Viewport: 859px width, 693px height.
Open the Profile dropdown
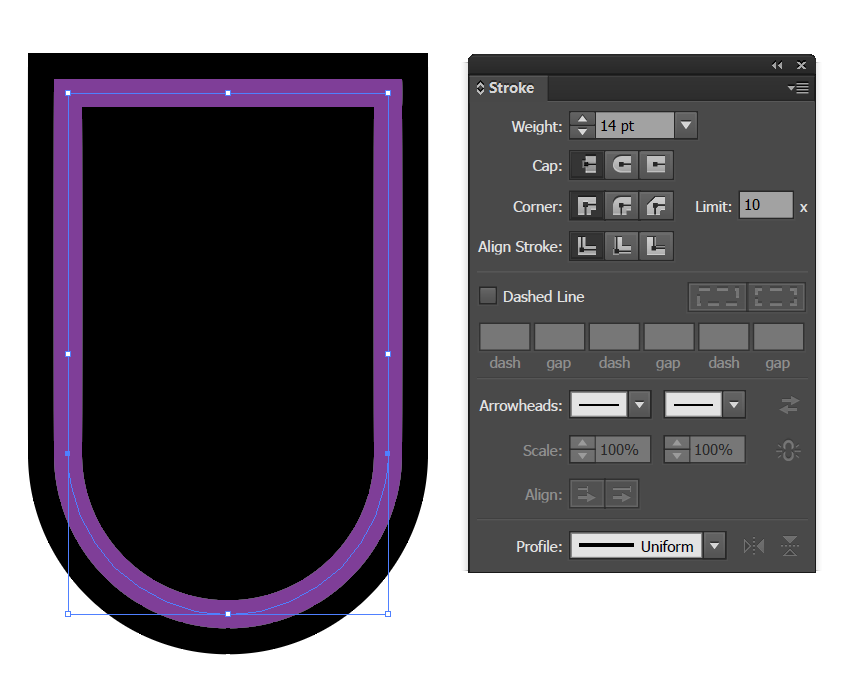point(714,546)
